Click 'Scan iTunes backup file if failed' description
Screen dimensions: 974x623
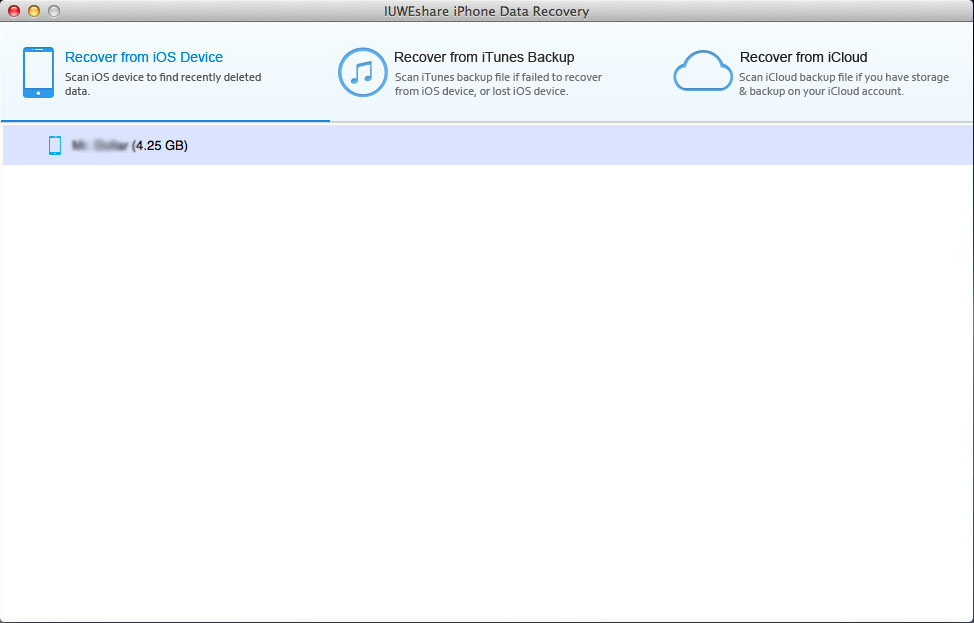click(x=498, y=84)
